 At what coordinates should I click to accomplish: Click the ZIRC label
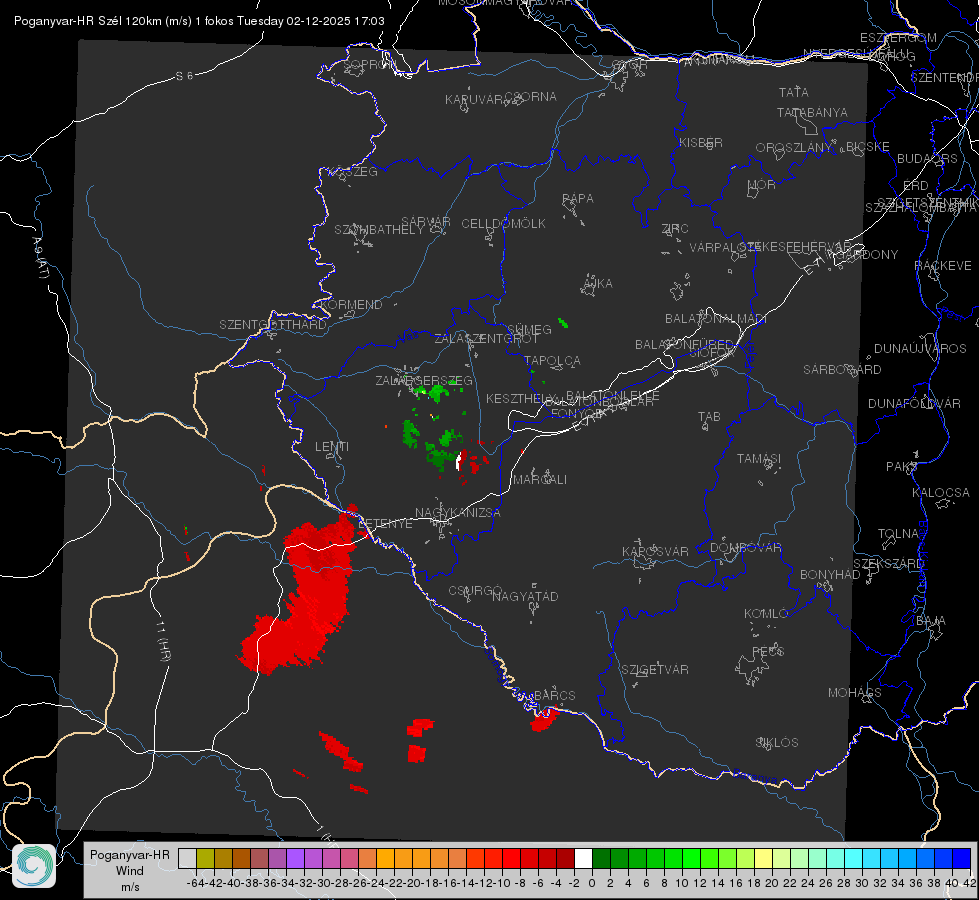(675, 229)
